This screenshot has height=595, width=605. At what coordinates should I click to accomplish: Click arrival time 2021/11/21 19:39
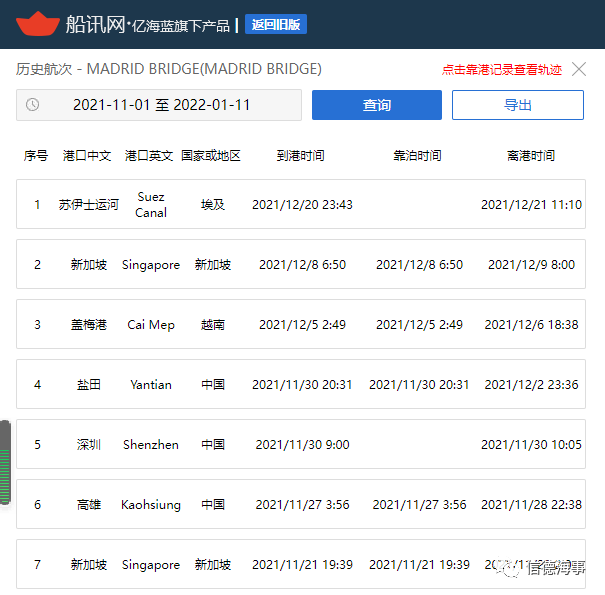302,565
